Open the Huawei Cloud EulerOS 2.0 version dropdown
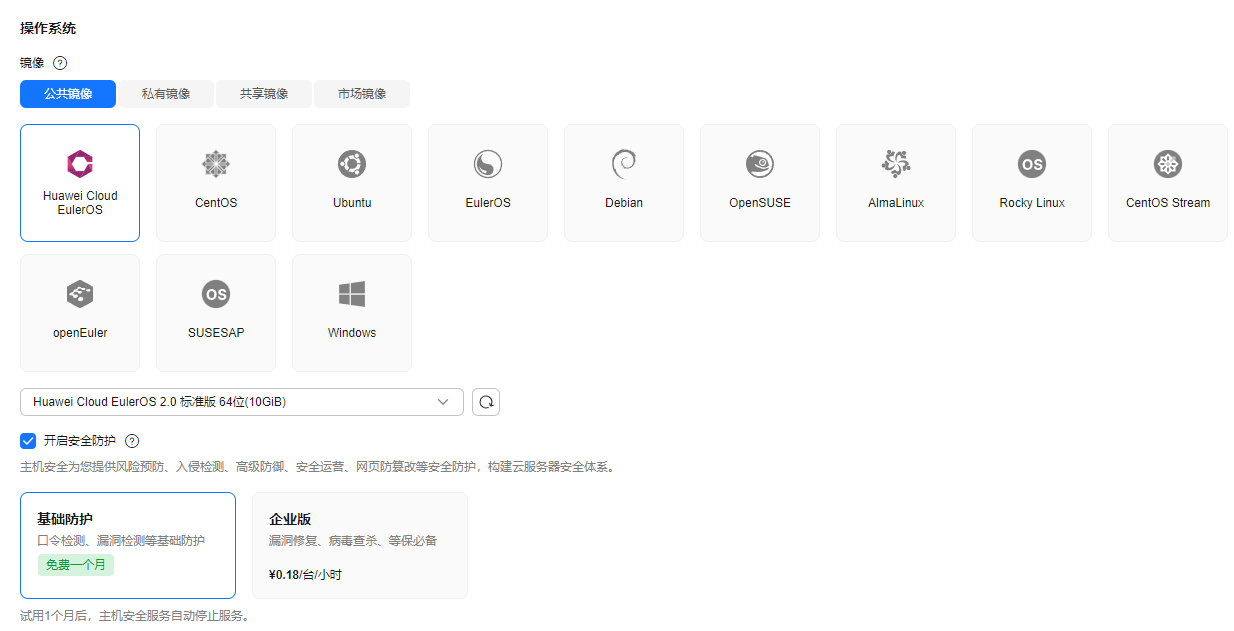This screenshot has height=631, width=1234. pyautogui.click(x=242, y=402)
